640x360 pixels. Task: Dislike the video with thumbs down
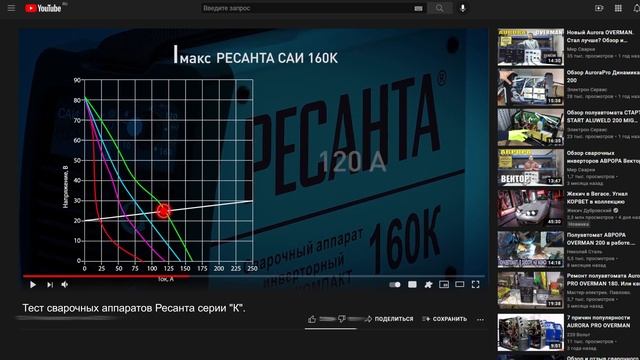(342, 319)
